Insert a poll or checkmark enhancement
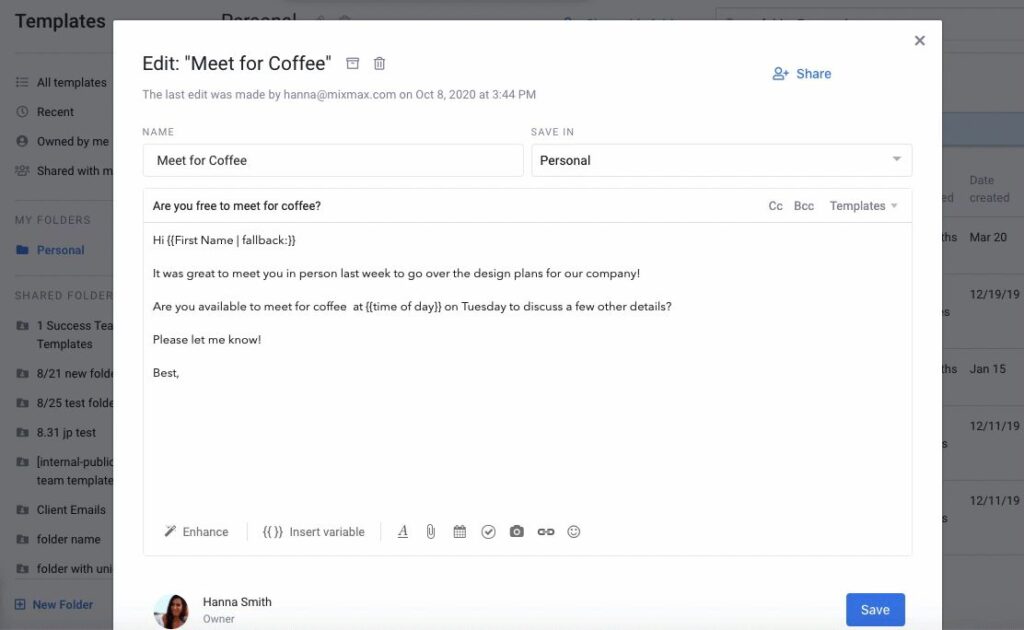The height and width of the screenshot is (630, 1024). point(488,532)
